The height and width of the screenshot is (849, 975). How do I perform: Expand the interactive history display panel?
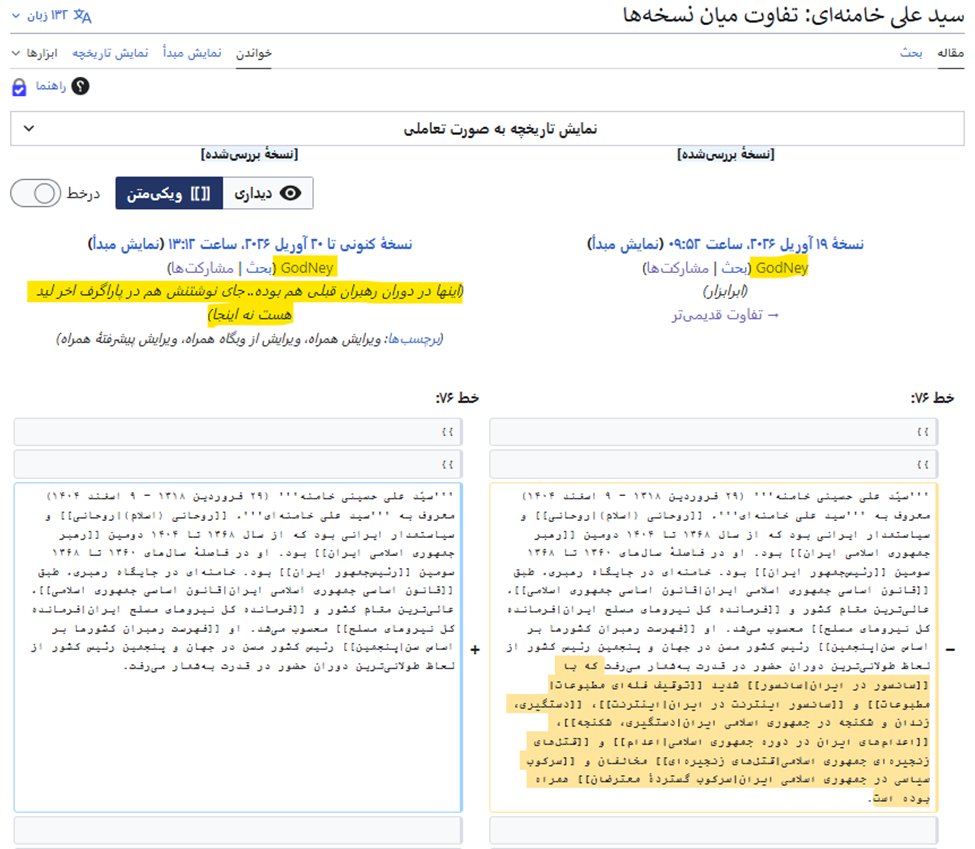[x=488, y=129]
